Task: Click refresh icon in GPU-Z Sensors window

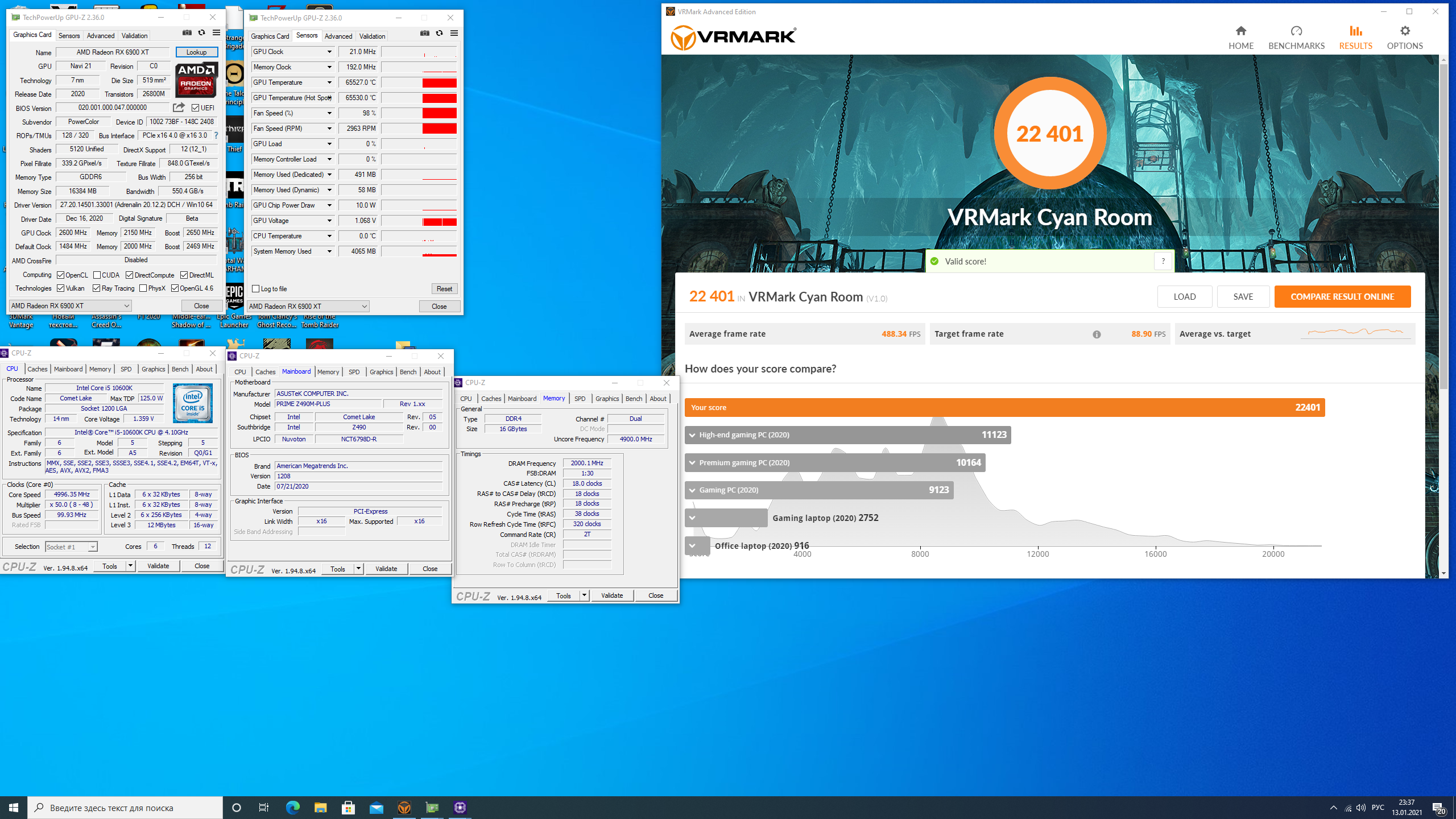Action: coord(439,34)
